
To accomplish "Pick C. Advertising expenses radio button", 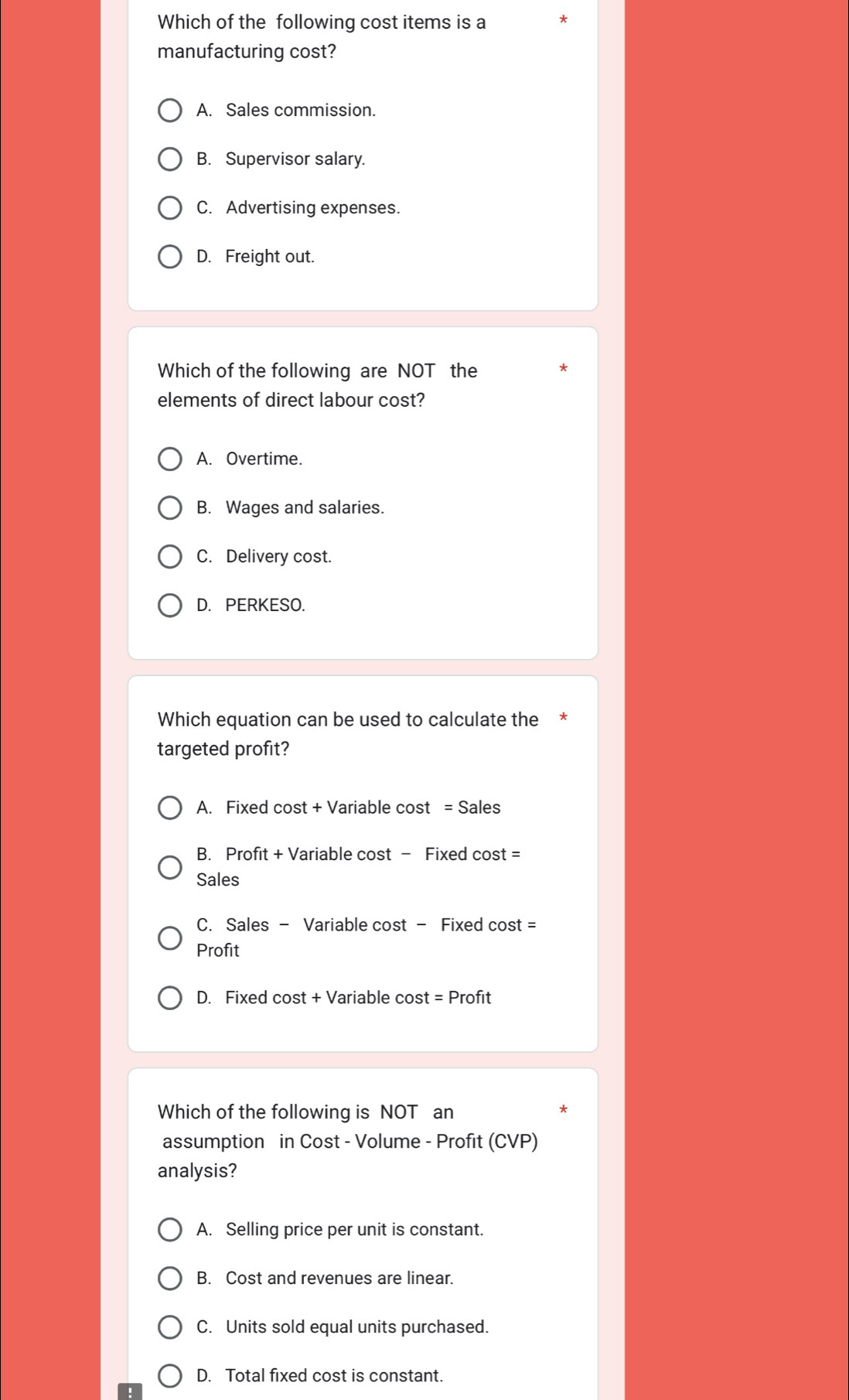I will (x=170, y=208).
